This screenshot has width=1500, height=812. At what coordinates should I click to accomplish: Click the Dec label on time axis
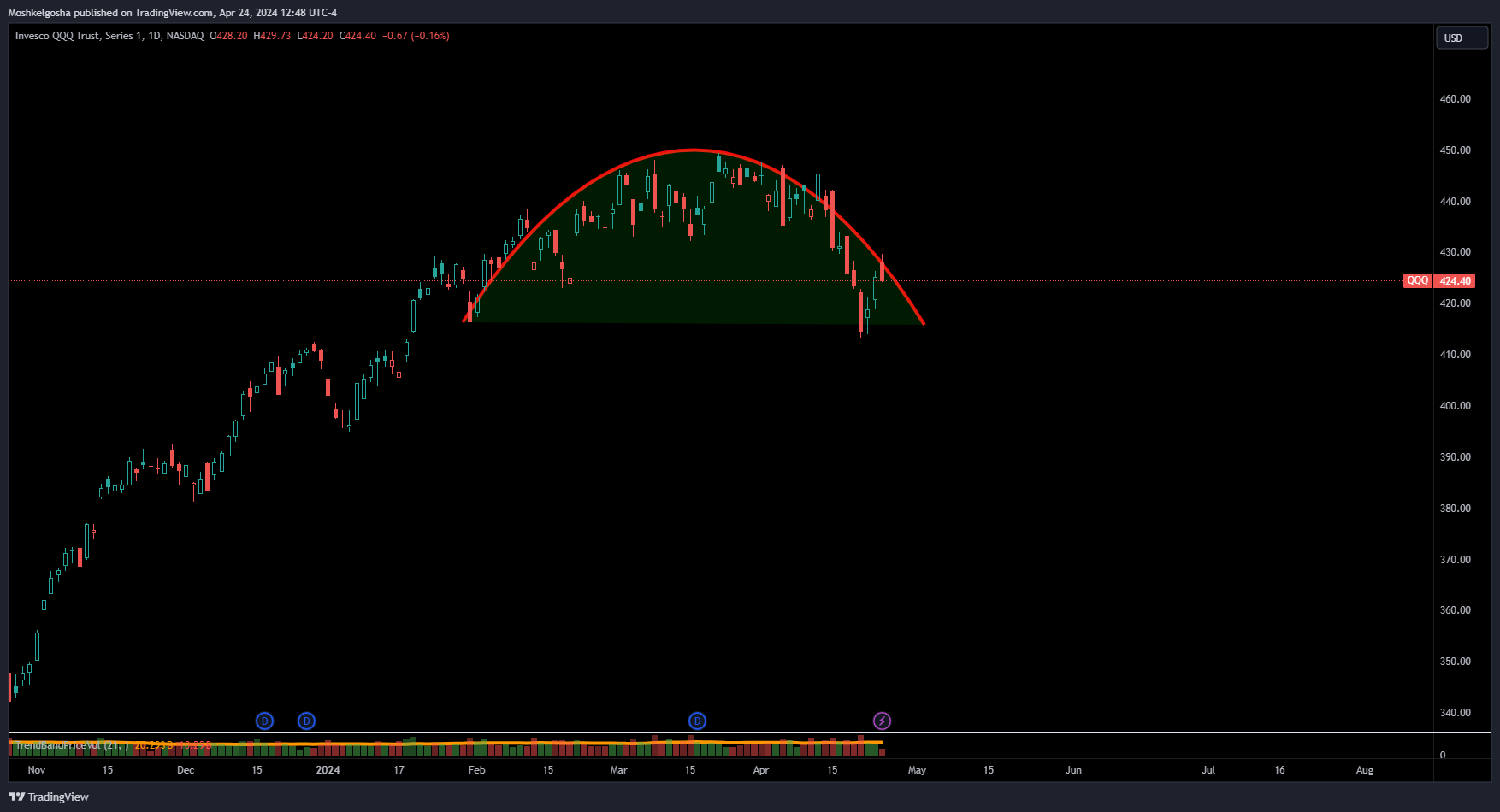186,770
